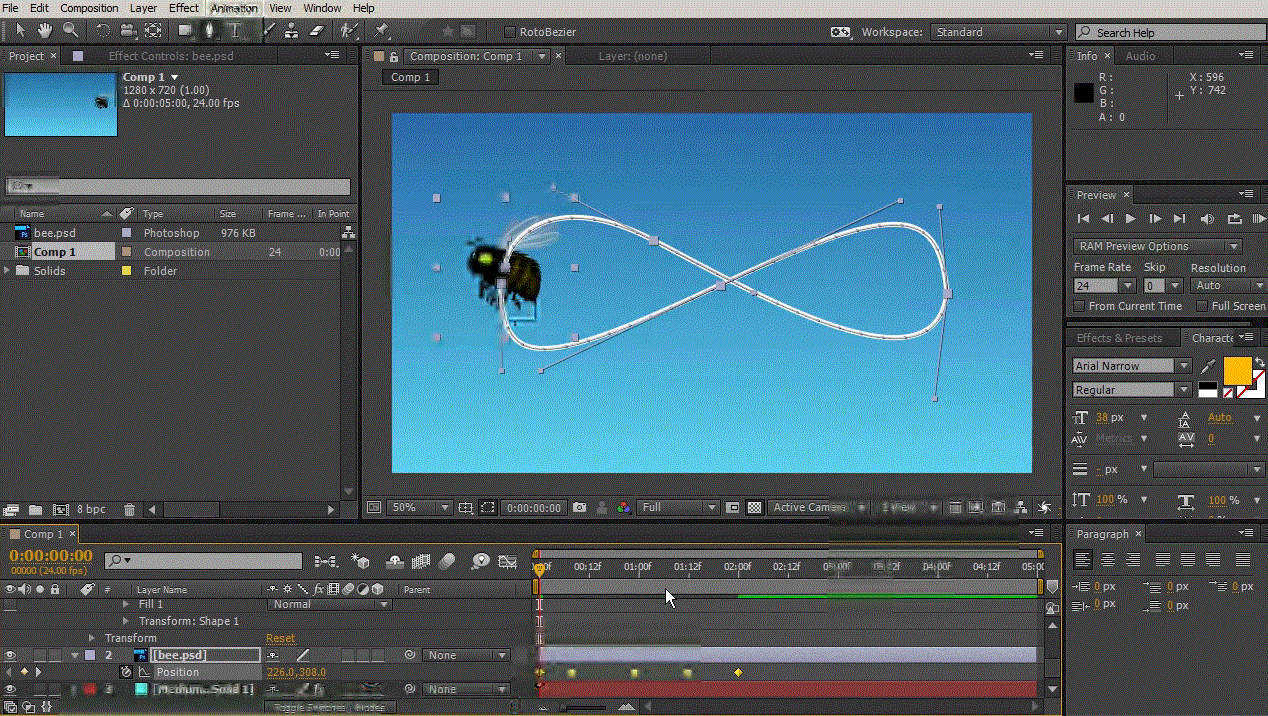Toggle the Position stopwatch
This screenshot has width=1268, height=716.
(x=127, y=672)
